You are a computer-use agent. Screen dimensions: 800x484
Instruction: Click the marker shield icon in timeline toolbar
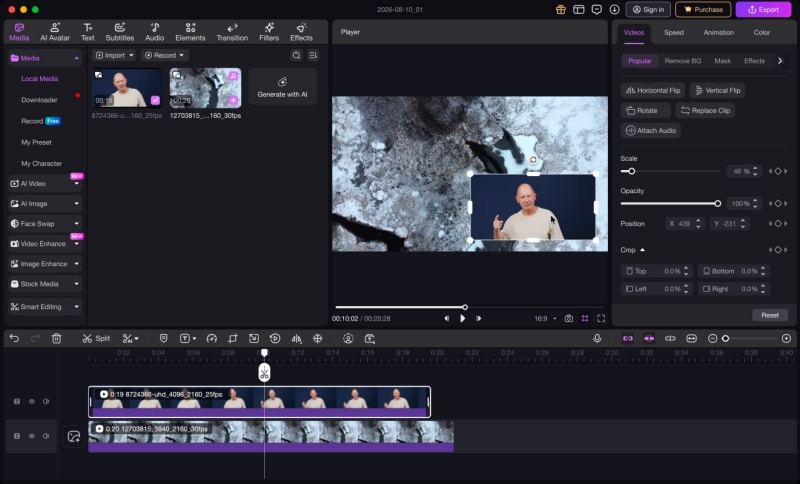point(163,338)
